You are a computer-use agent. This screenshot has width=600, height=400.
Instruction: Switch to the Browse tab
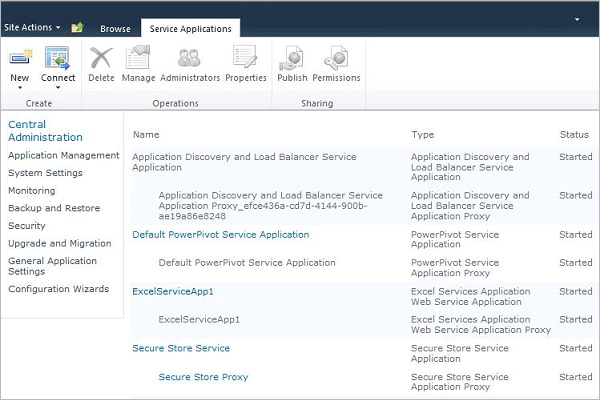[x=115, y=29]
